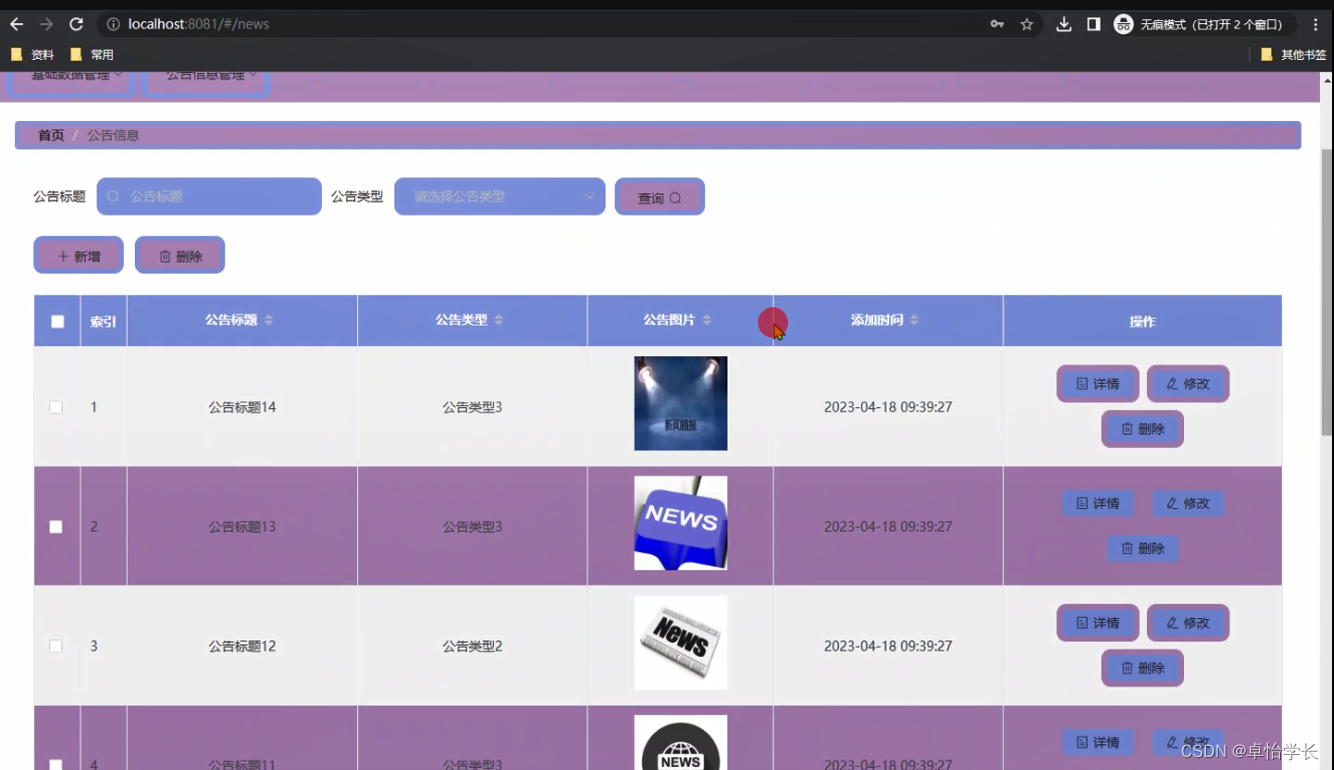Open 详情 for 公告标题12
The image size is (1334, 770).
1098,623
